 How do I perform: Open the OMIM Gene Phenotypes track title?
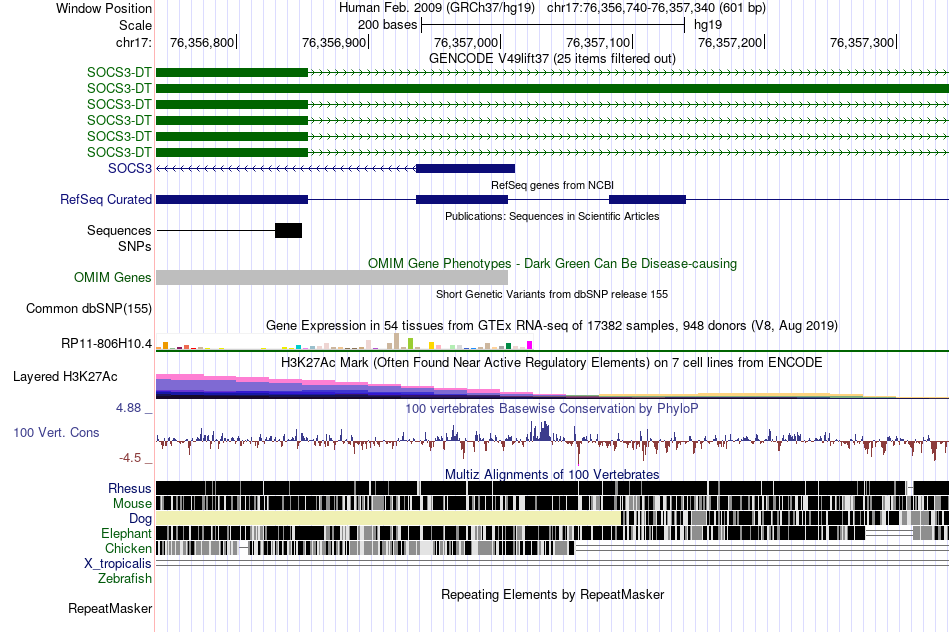click(552, 264)
